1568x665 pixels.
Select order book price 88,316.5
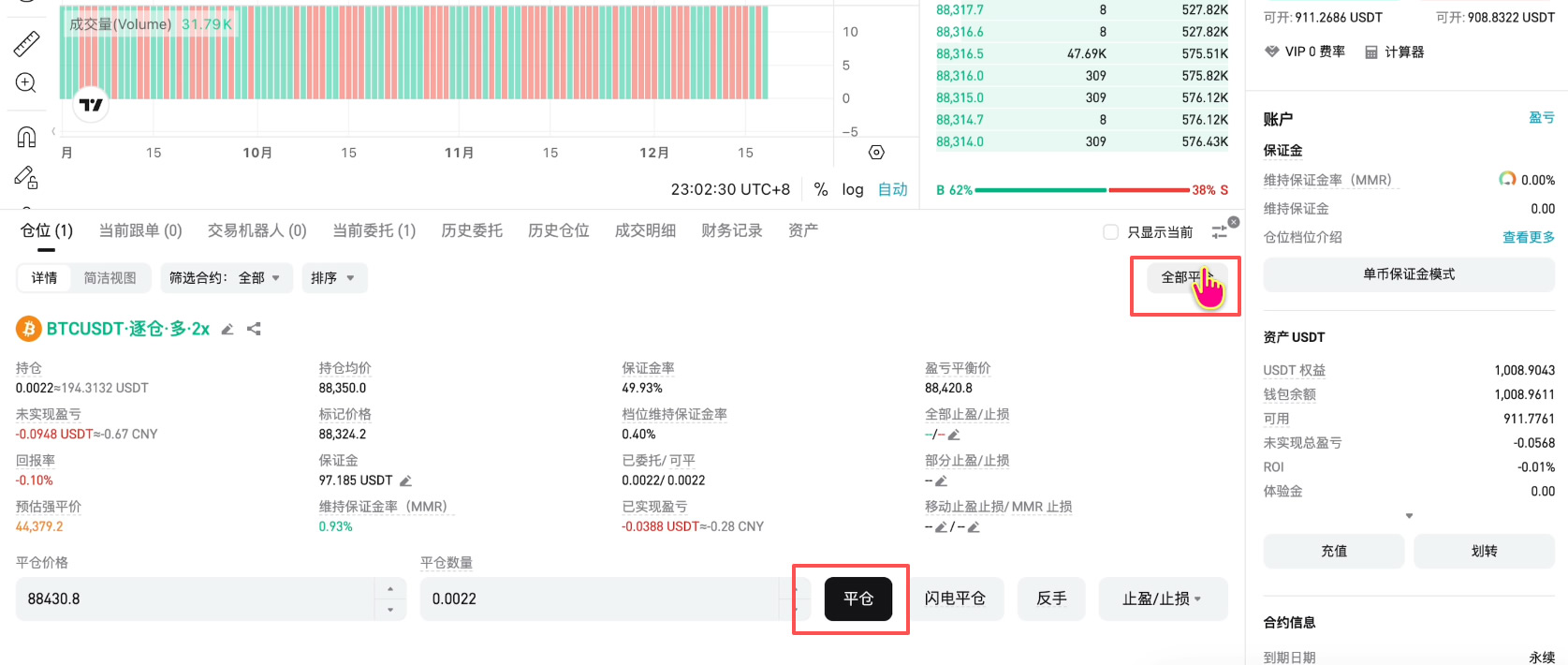960,53
